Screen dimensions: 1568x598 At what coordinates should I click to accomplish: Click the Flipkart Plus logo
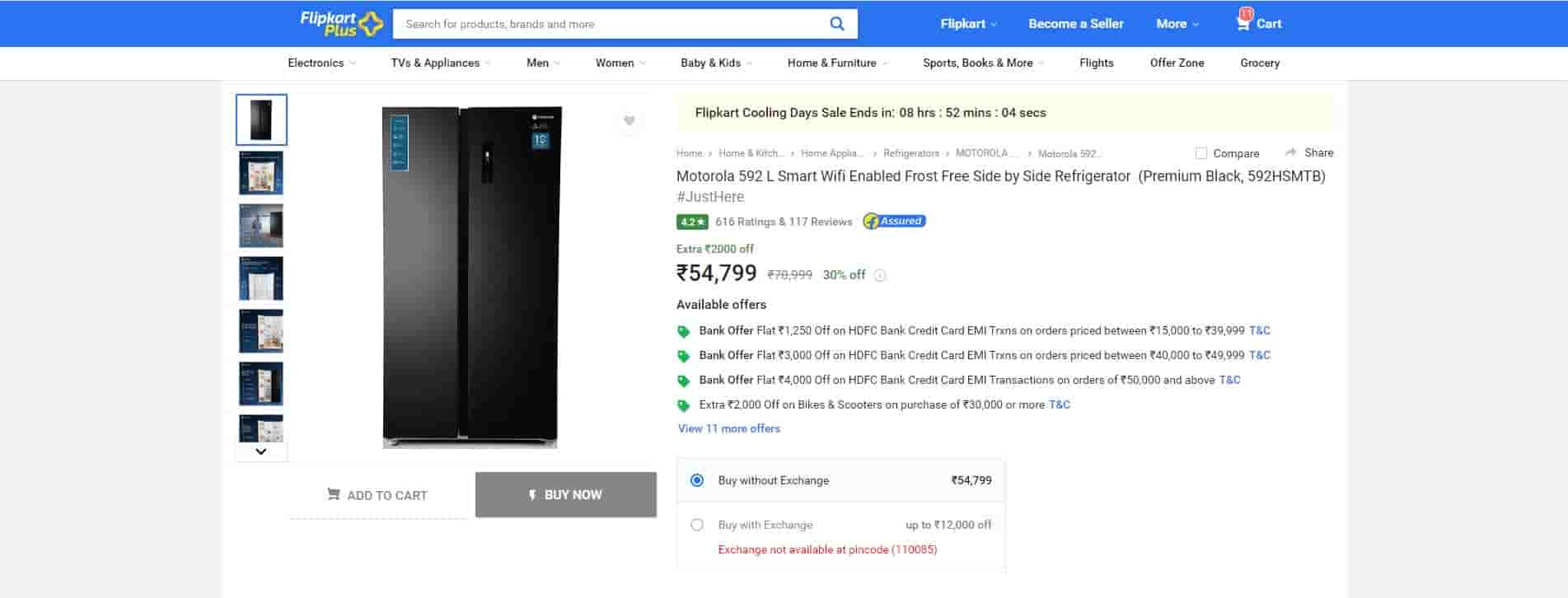click(x=341, y=24)
